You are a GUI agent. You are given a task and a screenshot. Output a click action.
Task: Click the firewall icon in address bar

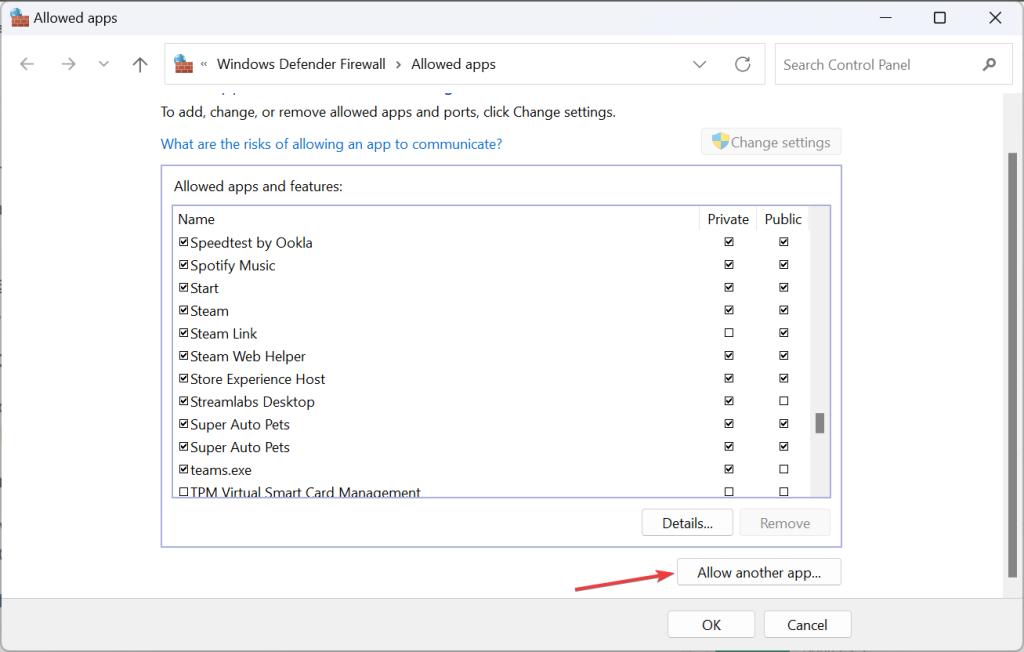point(184,64)
